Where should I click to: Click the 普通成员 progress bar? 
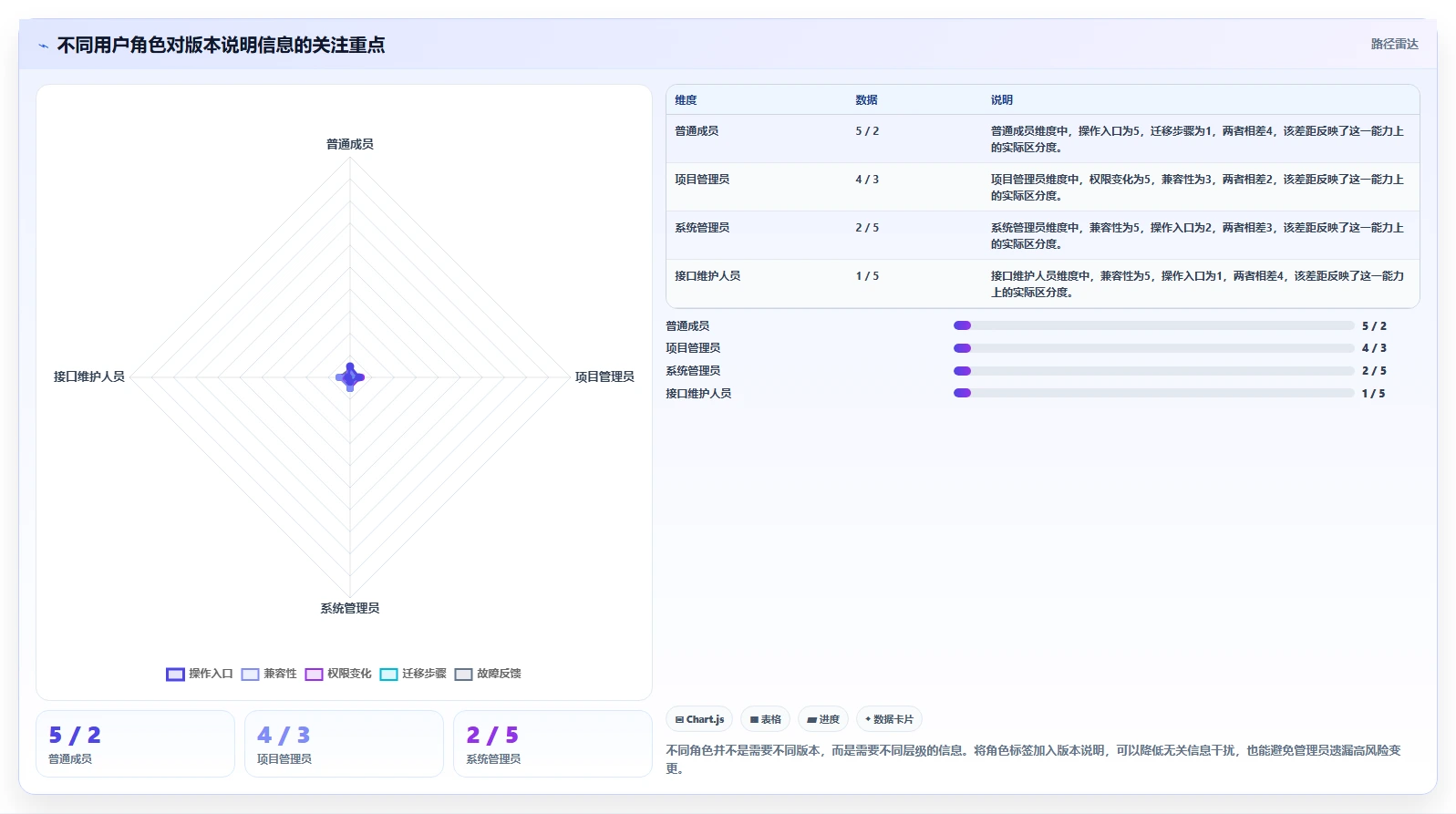1153,325
